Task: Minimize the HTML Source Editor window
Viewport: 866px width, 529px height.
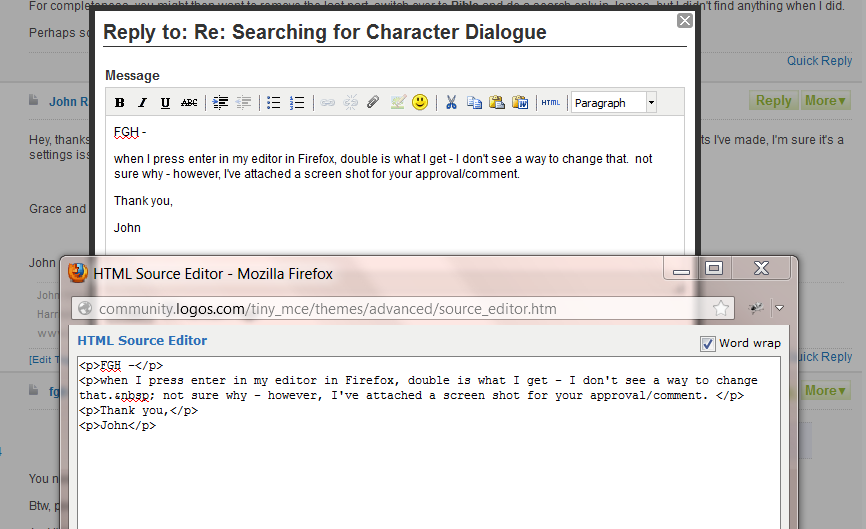Action: tap(682, 269)
